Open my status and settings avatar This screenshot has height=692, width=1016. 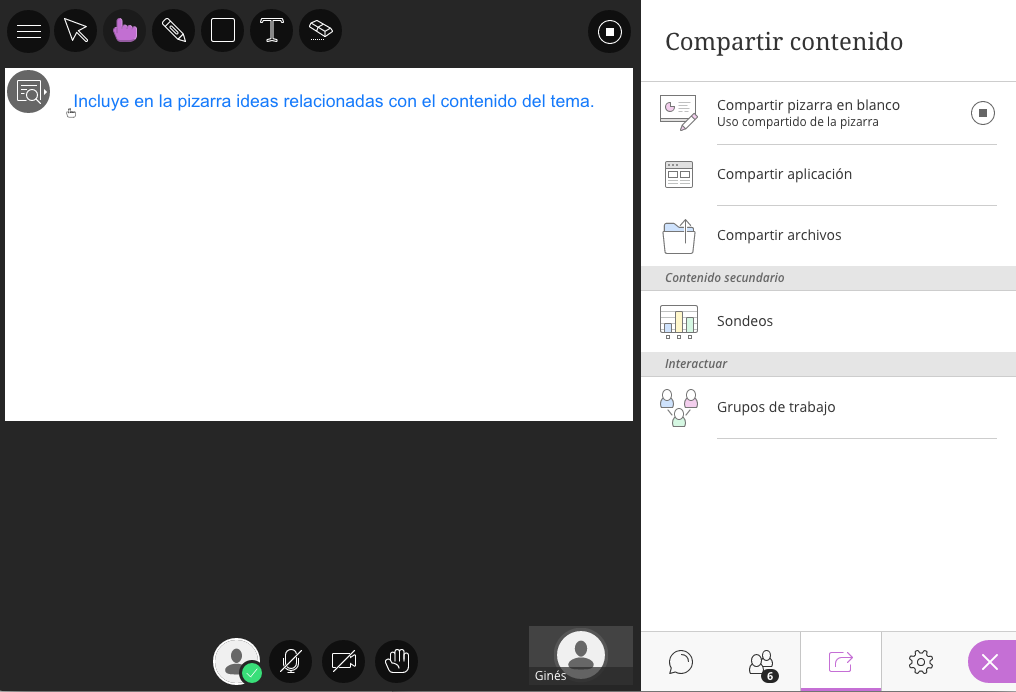(x=237, y=662)
